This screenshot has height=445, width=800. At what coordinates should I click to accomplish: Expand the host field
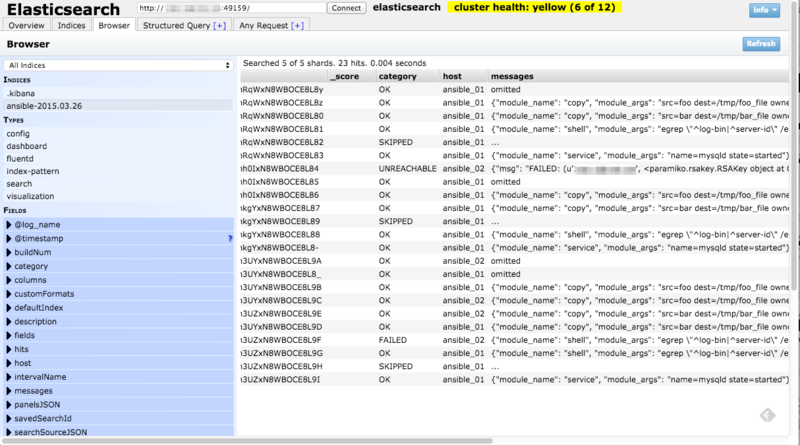pyautogui.click(x=118, y=363)
